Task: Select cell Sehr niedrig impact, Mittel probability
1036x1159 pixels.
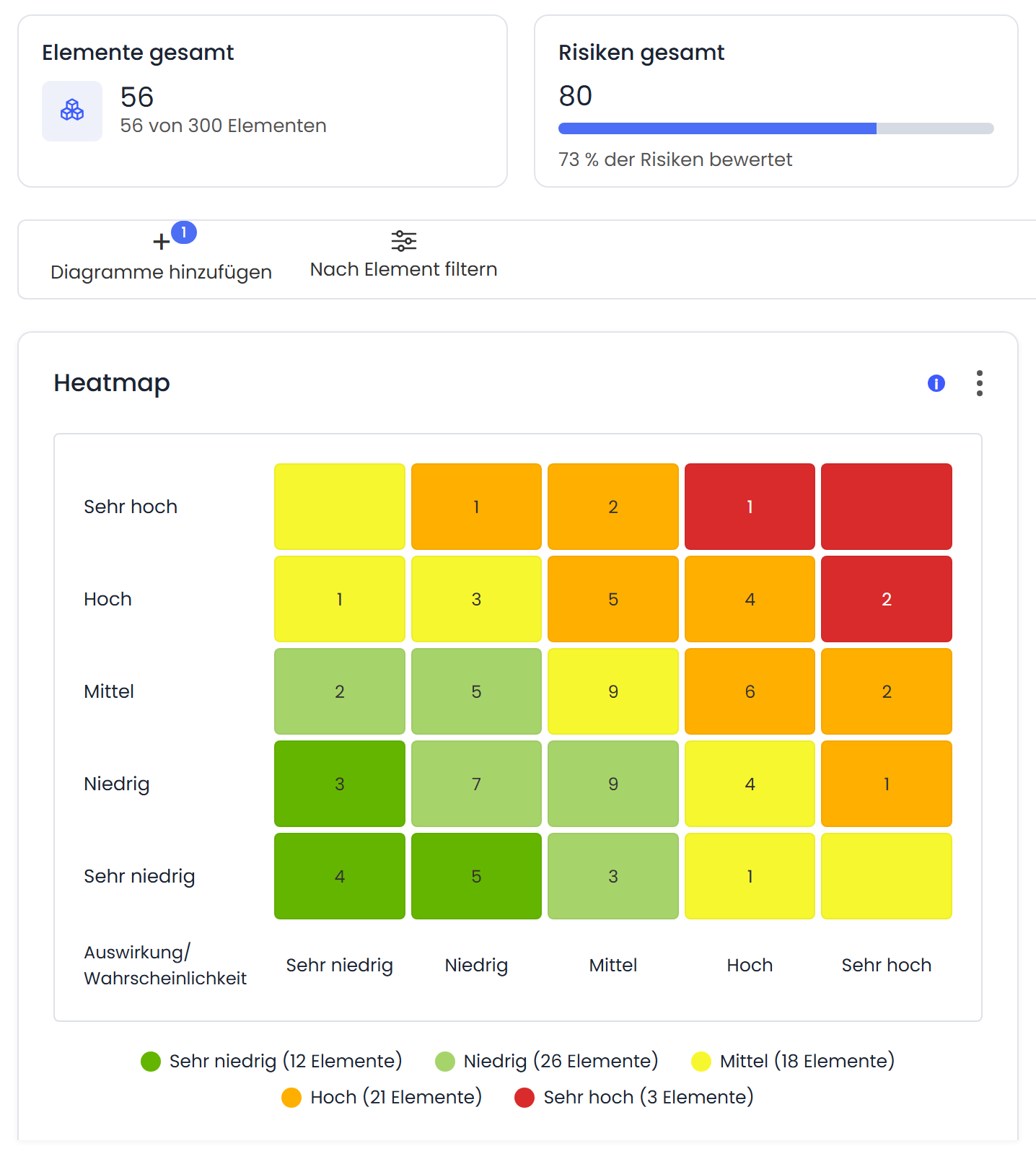Action: click(613, 876)
